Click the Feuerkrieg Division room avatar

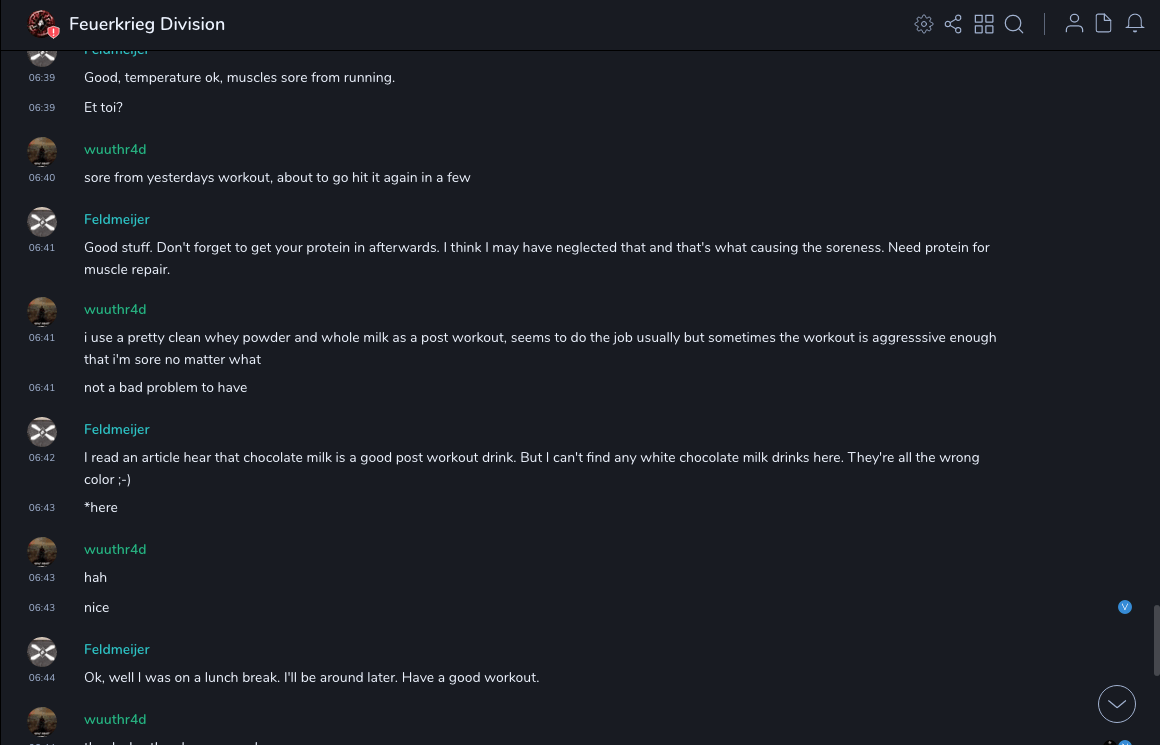42,24
